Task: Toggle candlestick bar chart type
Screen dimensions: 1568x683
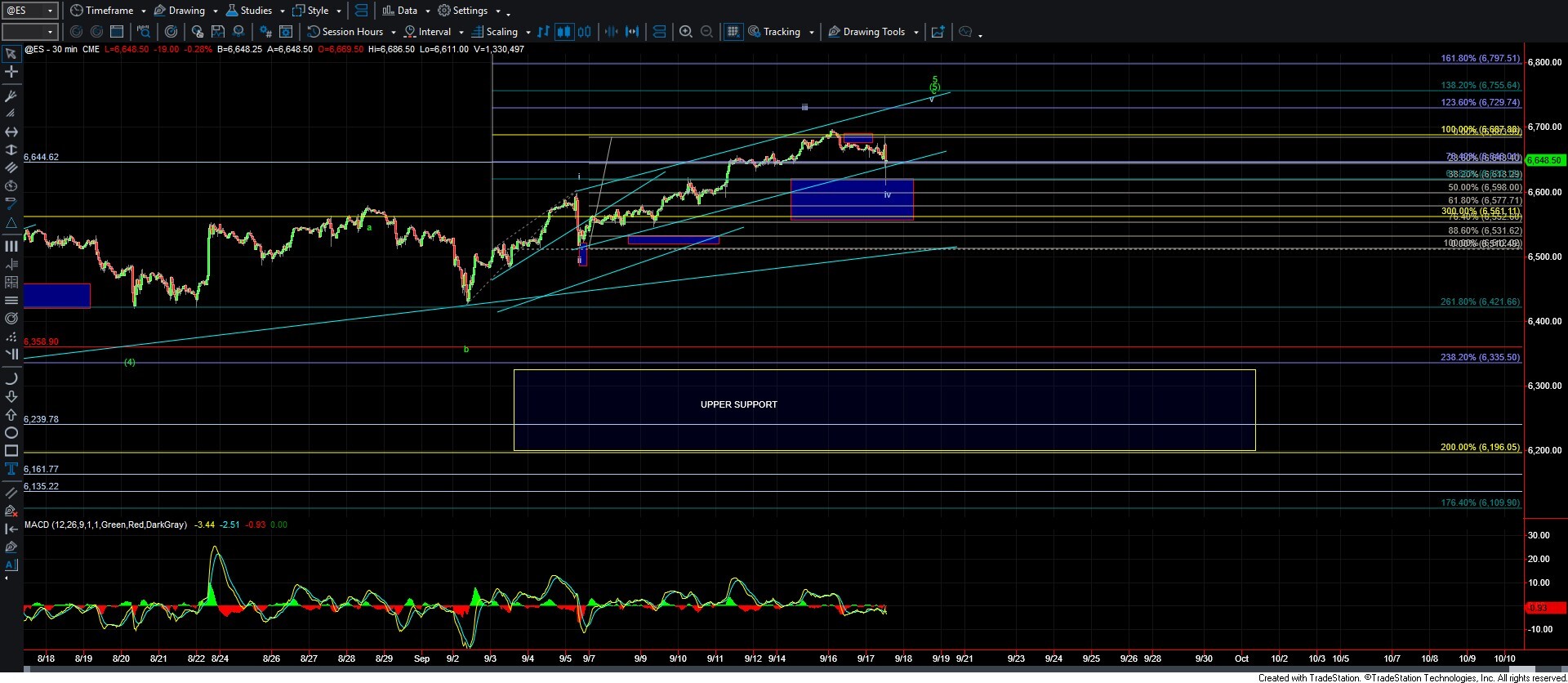Action: (x=563, y=32)
